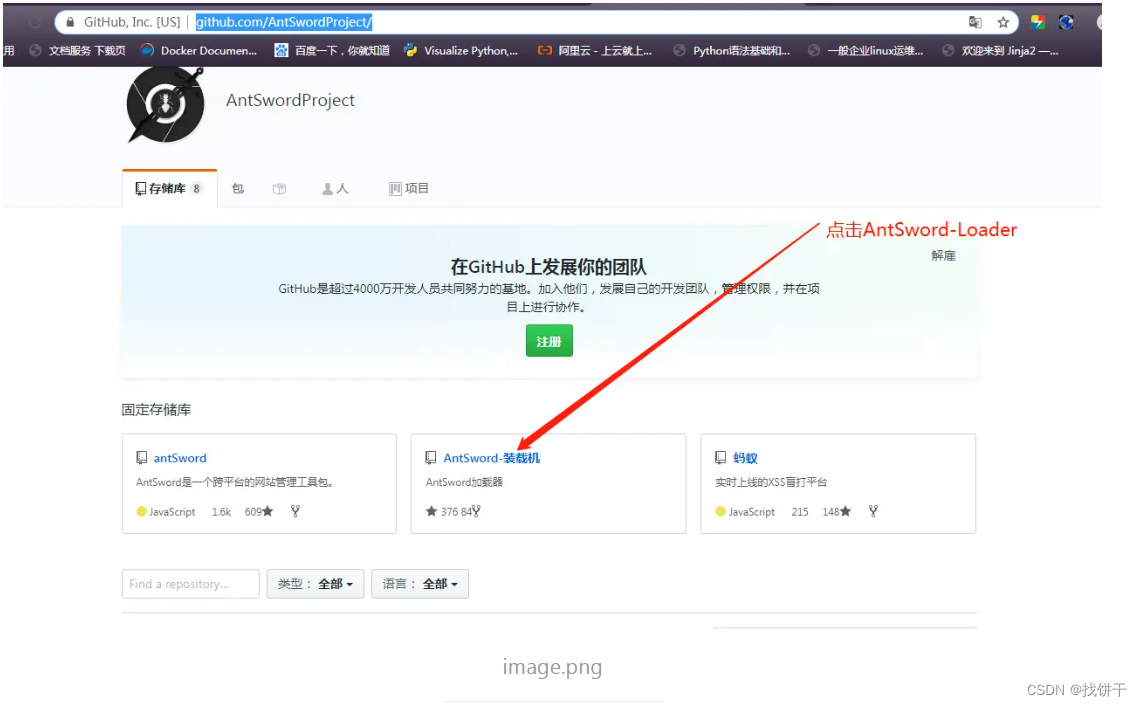Open the 阿里云 bookmark
Viewport: 1142px width, 707px height.
click(594, 51)
